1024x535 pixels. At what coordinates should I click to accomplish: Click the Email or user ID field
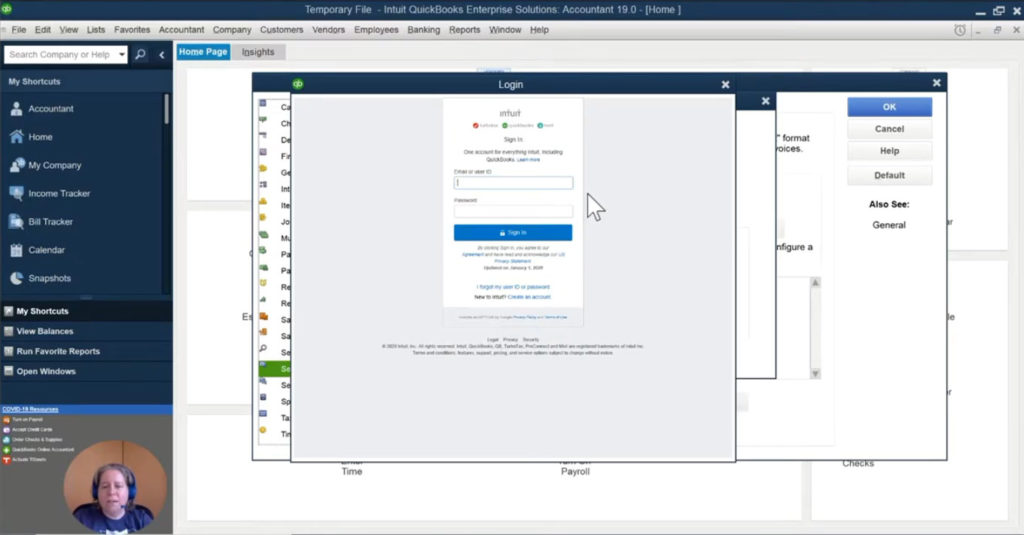[513, 183]
